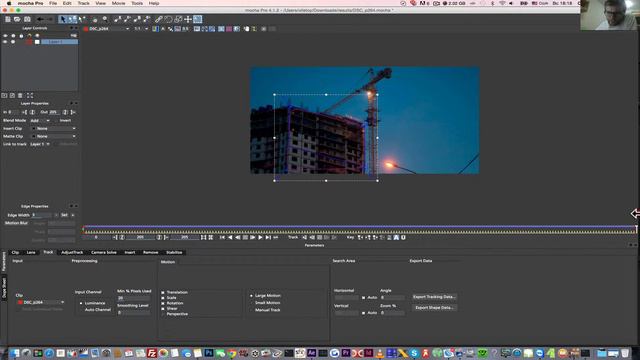Open the viewer clip dropdown DSC_p264
The image size is (640, 360).
(x=106, y=29)
